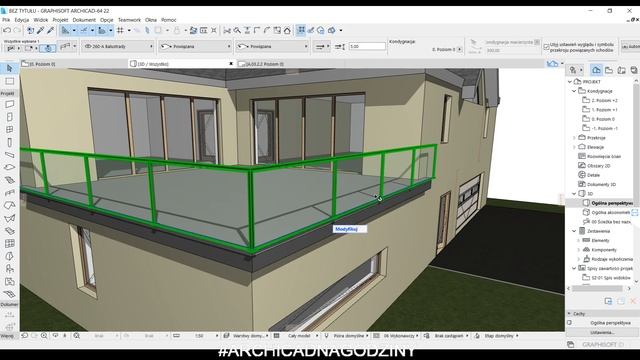Image resolution: width=640 pixels, height=360 pixels.
Task: Open the 06 Wykonawczy override selector
Action: [397, 336]
